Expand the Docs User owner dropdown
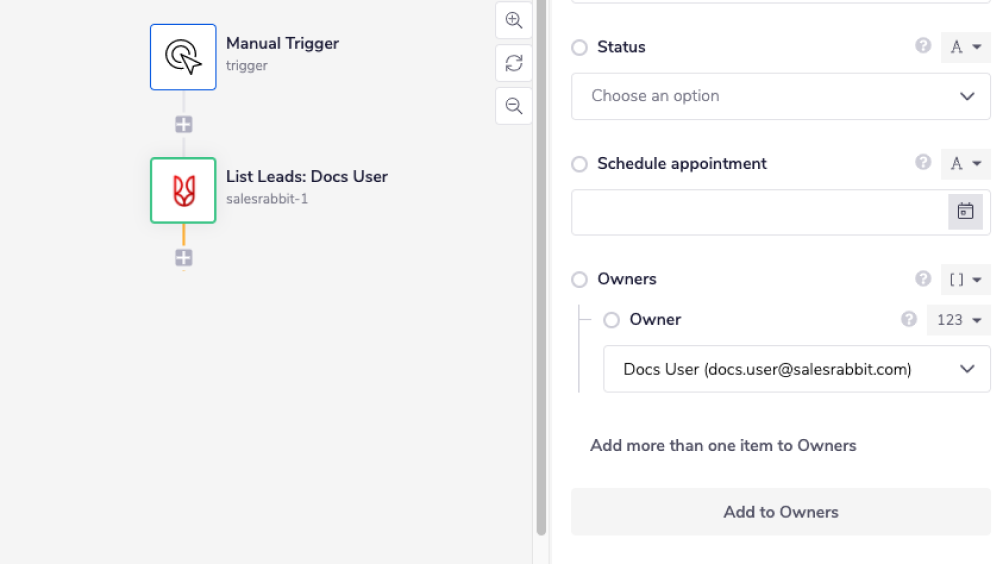This screenshot has height=564, width=1004. pyautogui.click(x=796, y=369)
